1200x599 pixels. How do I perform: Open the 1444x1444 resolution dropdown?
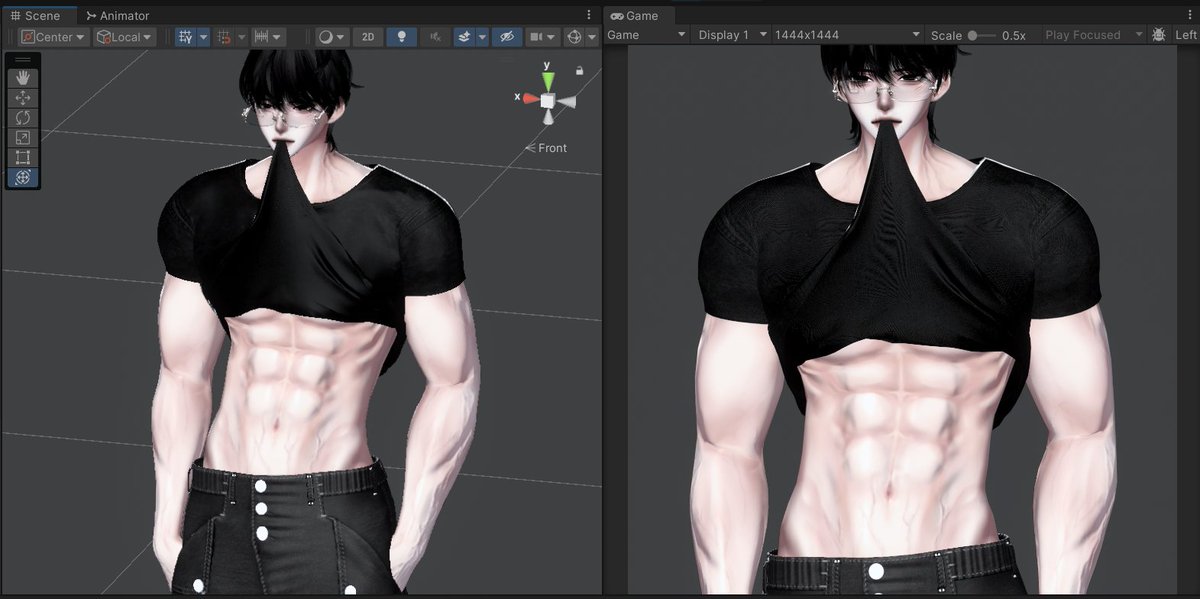847,35
